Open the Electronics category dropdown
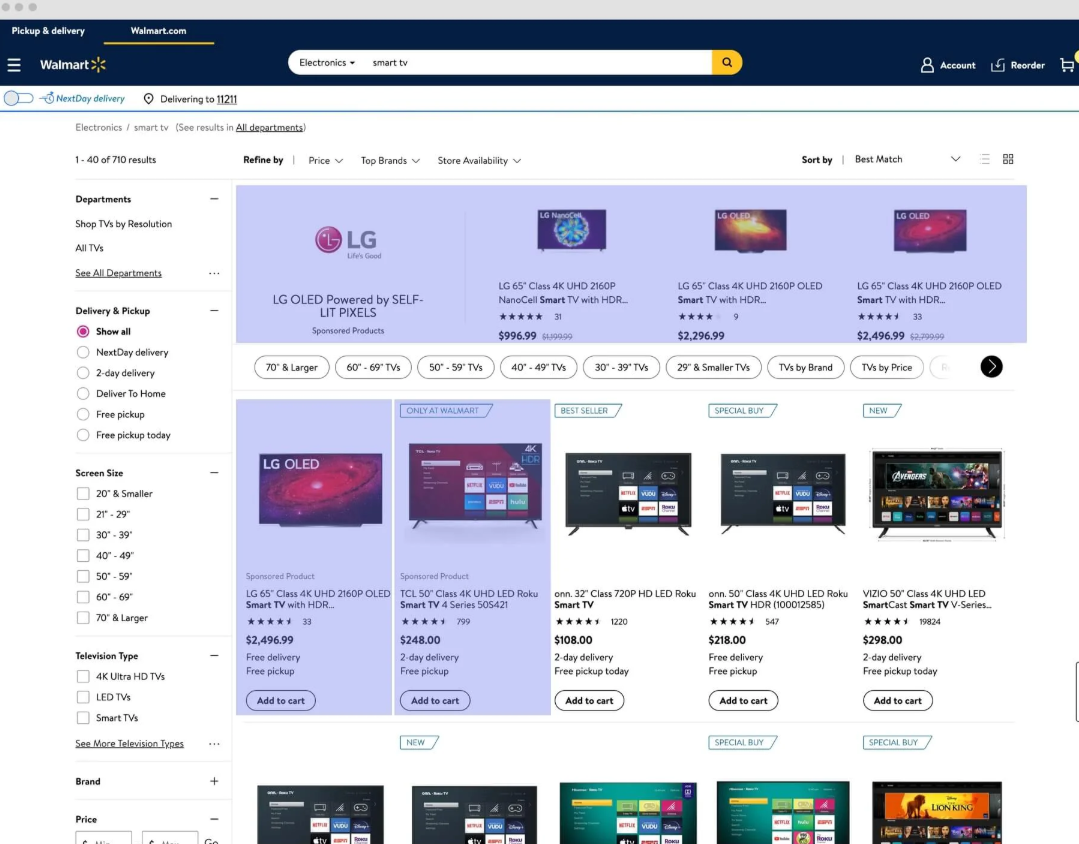Viewport: 1079px width, 844px height. [327, 63]
